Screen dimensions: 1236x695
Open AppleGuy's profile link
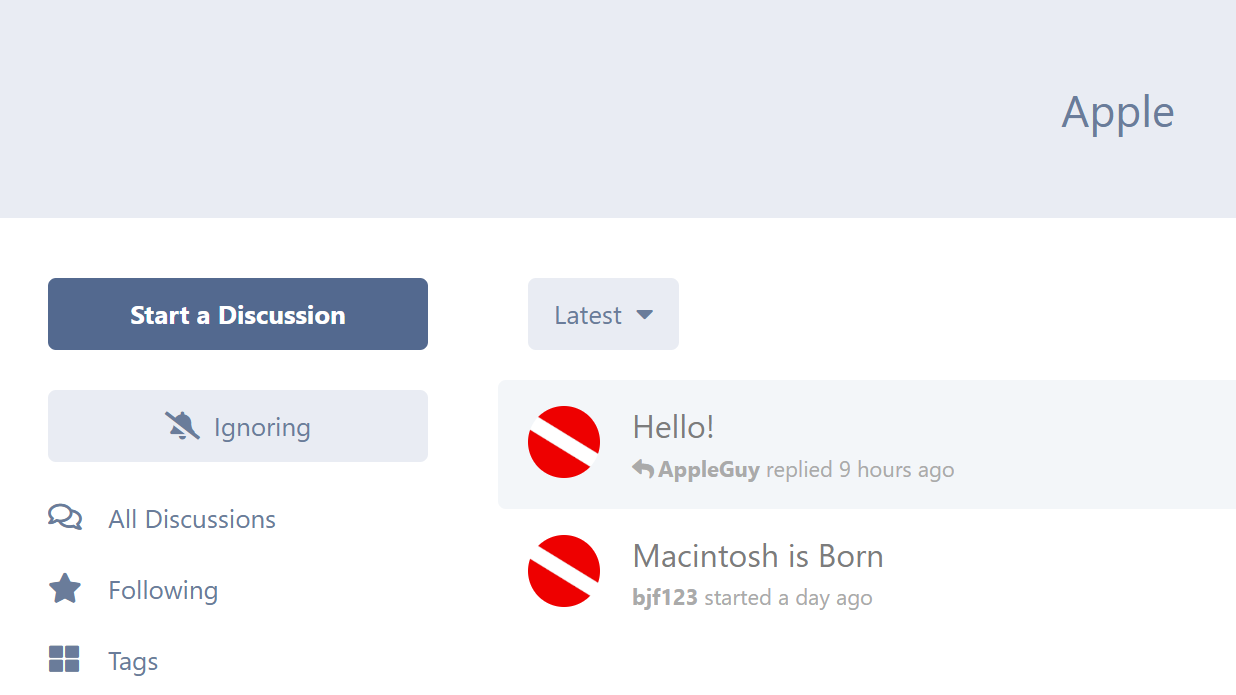click(709, 469)
